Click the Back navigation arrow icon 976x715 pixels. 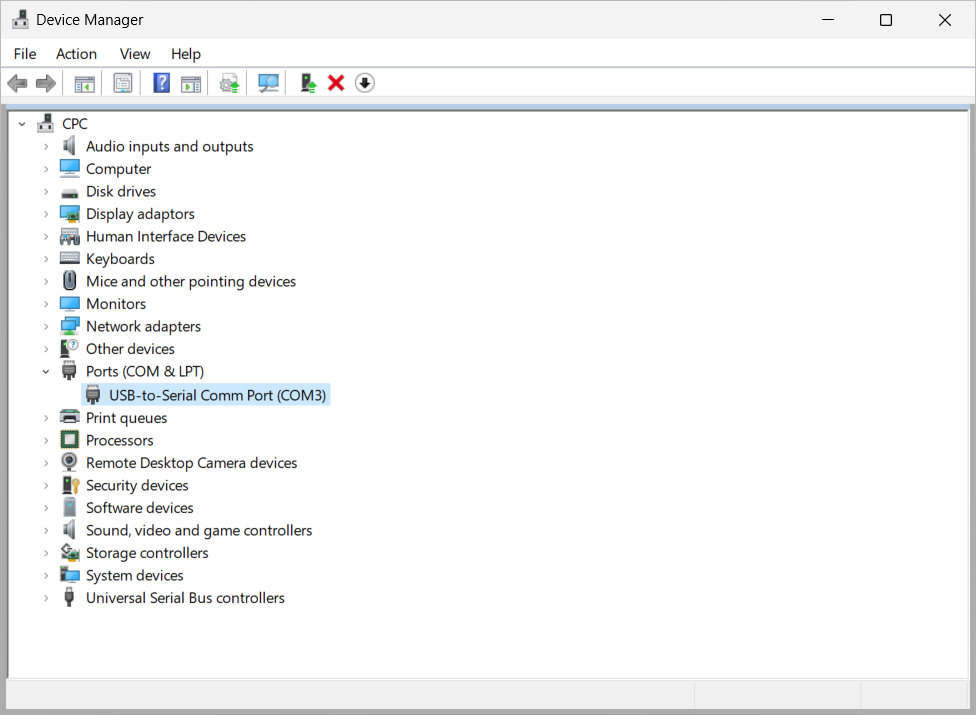click(x=17, y=82)
